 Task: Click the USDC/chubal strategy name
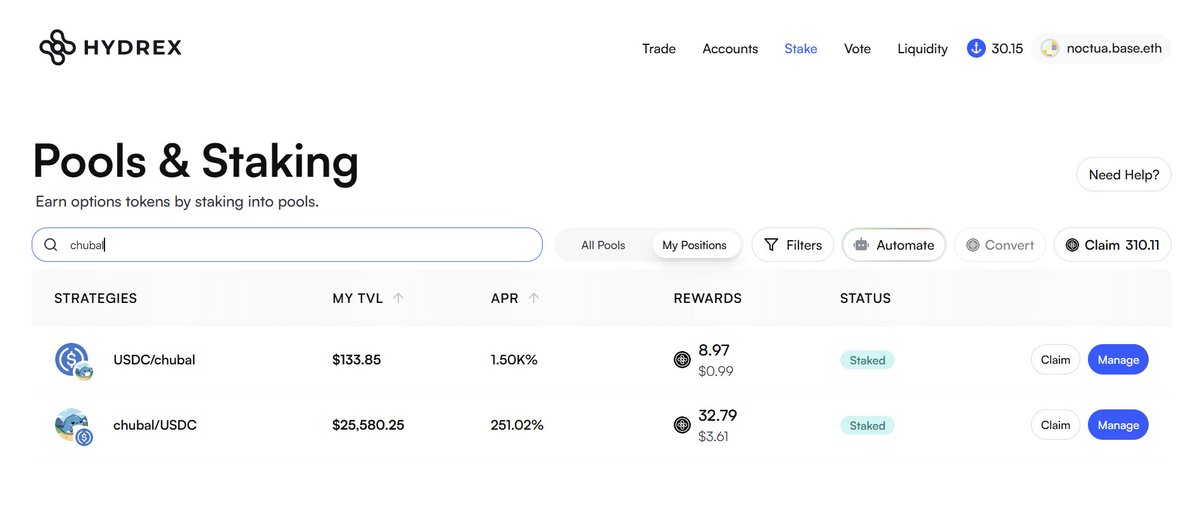pos(154,360)
